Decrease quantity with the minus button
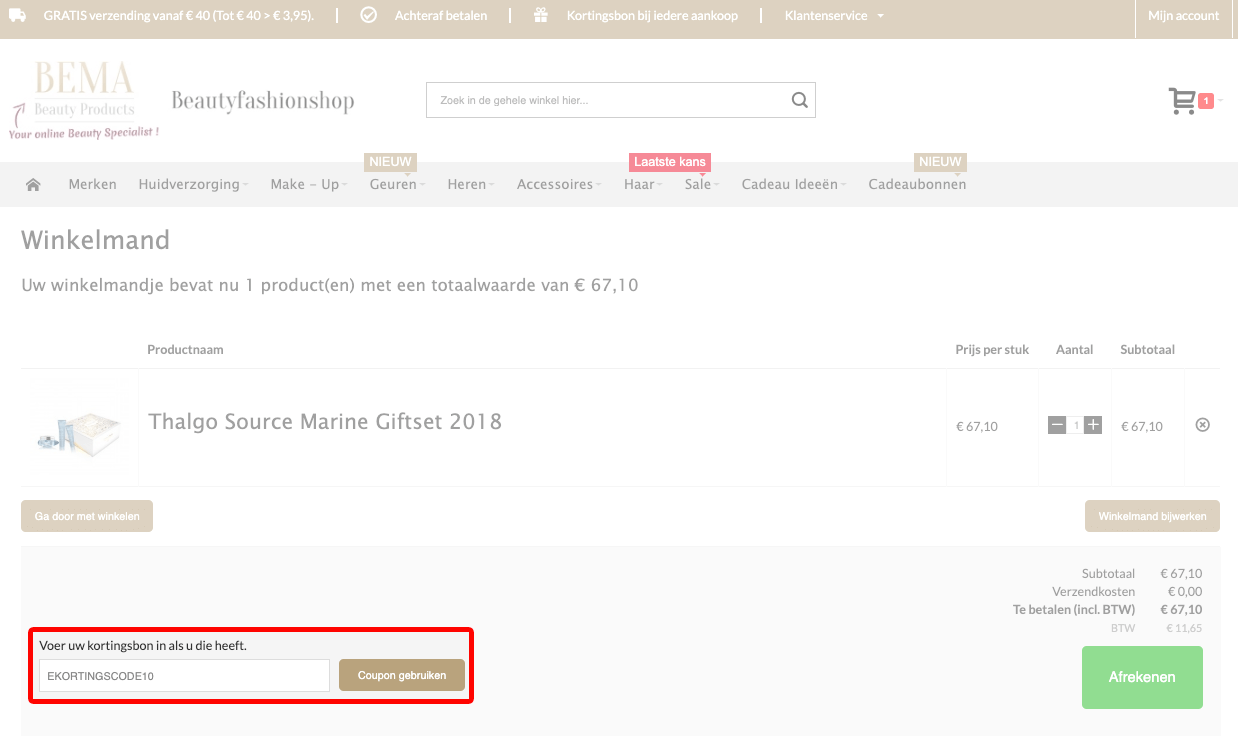The height and width of the screenshot is (745, 1238). [1057, 425]
